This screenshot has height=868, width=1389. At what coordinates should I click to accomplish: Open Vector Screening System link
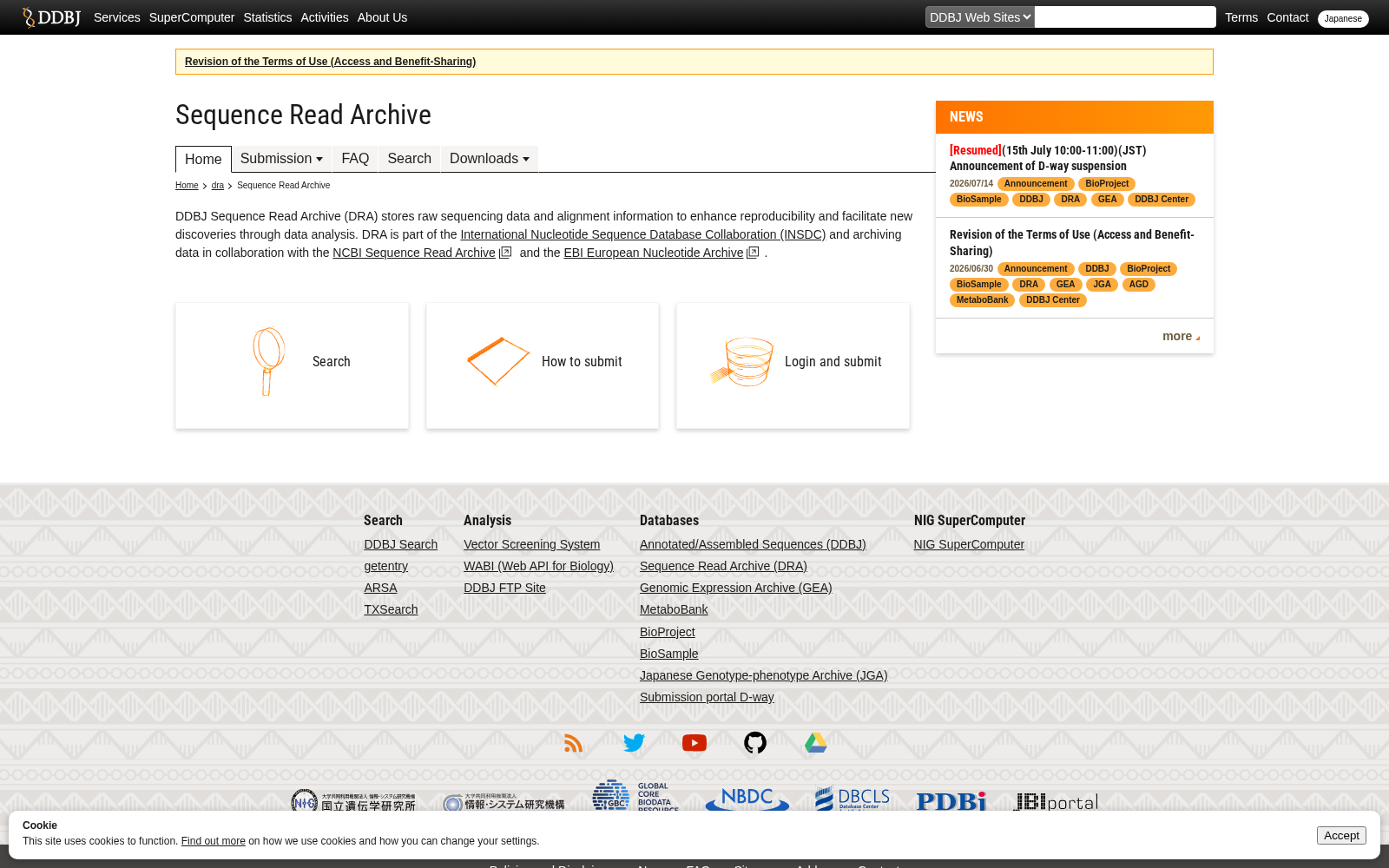point(532,544)
